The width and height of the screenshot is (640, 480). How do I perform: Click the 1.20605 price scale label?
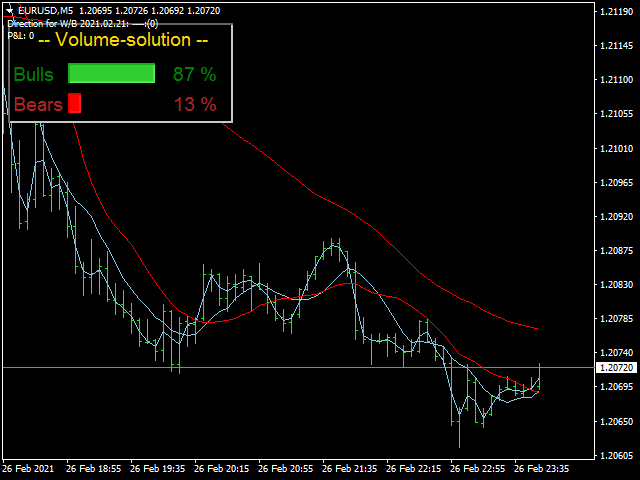tap(616, 455)
